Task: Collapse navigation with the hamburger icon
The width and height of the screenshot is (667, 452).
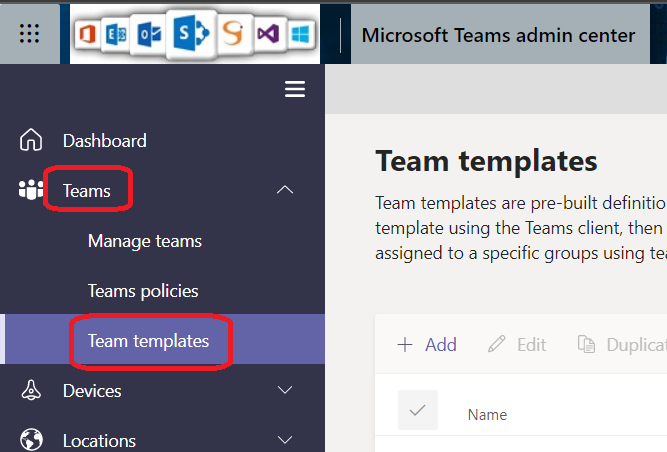Action: point(295,90)
